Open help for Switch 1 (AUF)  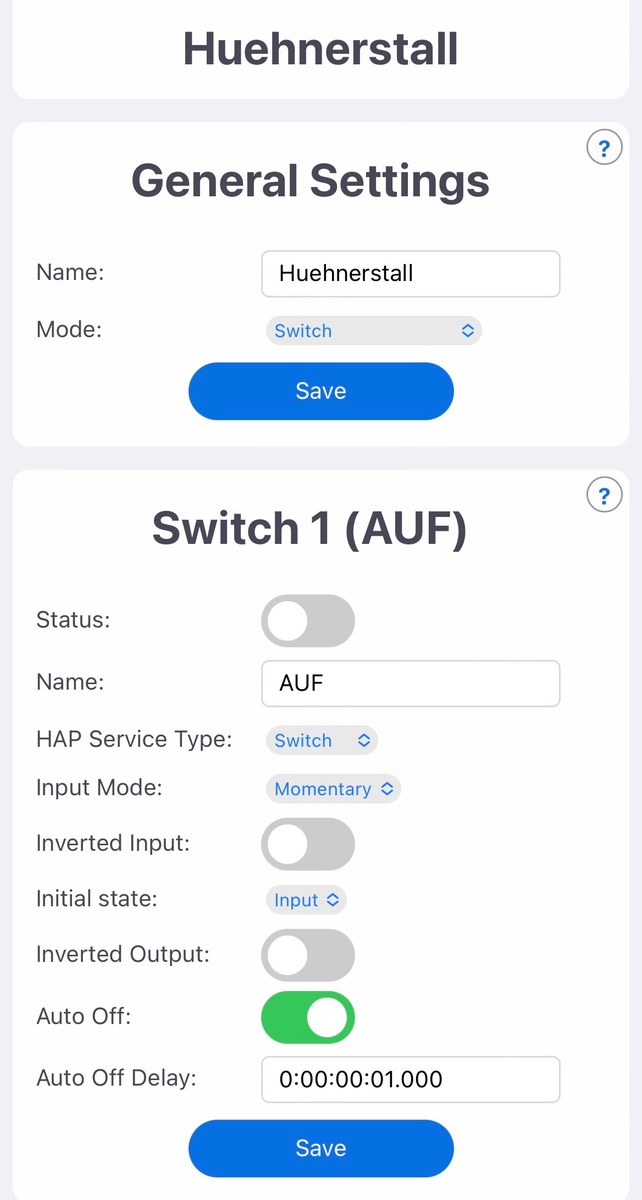pos(603,495)
